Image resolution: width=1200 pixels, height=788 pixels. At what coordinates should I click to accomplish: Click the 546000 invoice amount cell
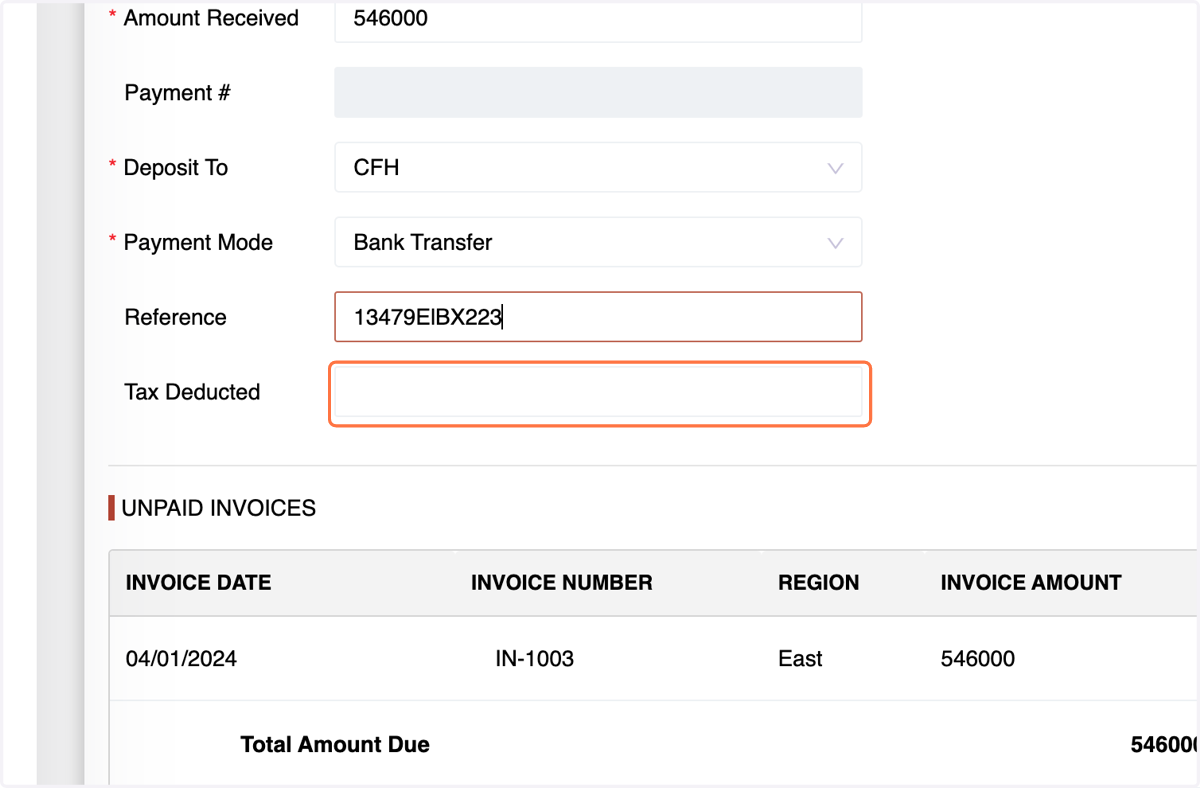[978, 659]
